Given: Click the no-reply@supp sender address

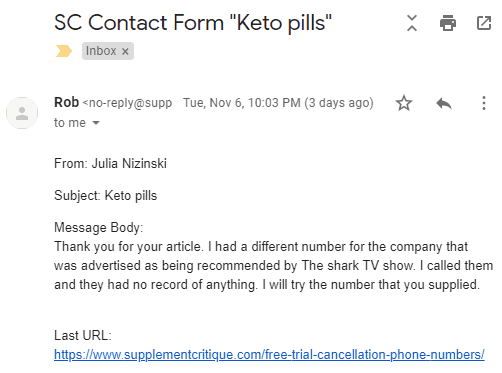Looking at the screenshot, I should pos(127,103).
